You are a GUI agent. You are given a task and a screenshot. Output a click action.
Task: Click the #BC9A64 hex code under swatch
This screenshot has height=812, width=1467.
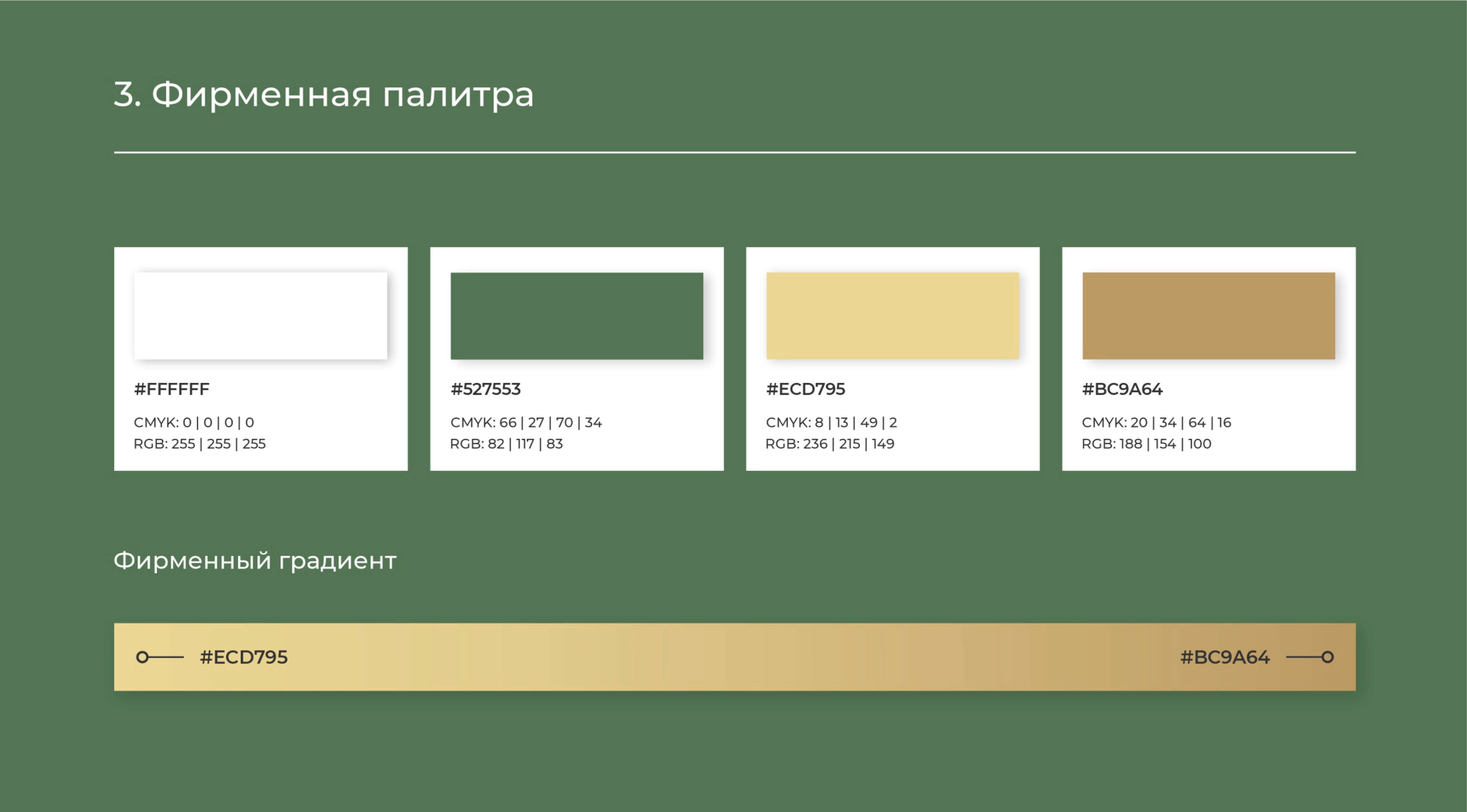point(1122,389)
